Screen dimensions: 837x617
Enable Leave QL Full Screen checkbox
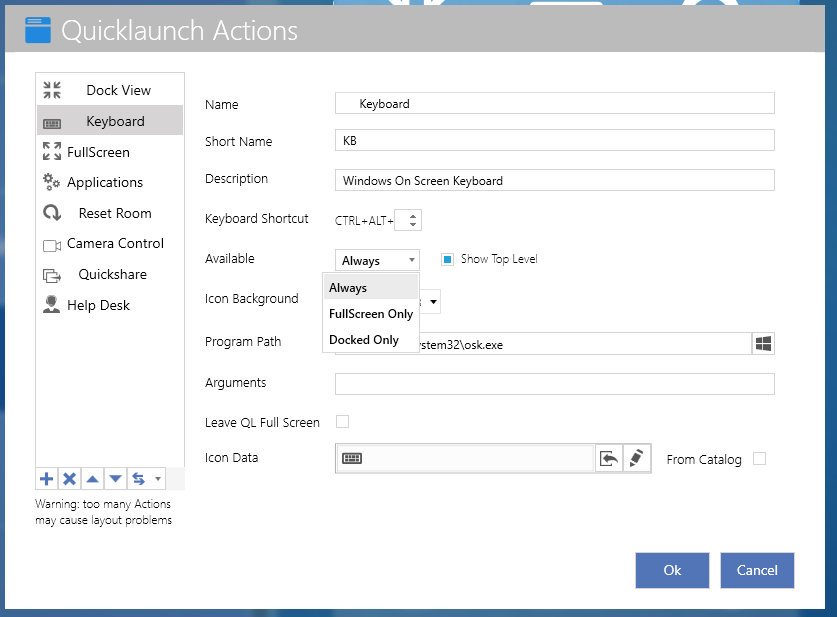pyautogui.click(x=342, y=422)
